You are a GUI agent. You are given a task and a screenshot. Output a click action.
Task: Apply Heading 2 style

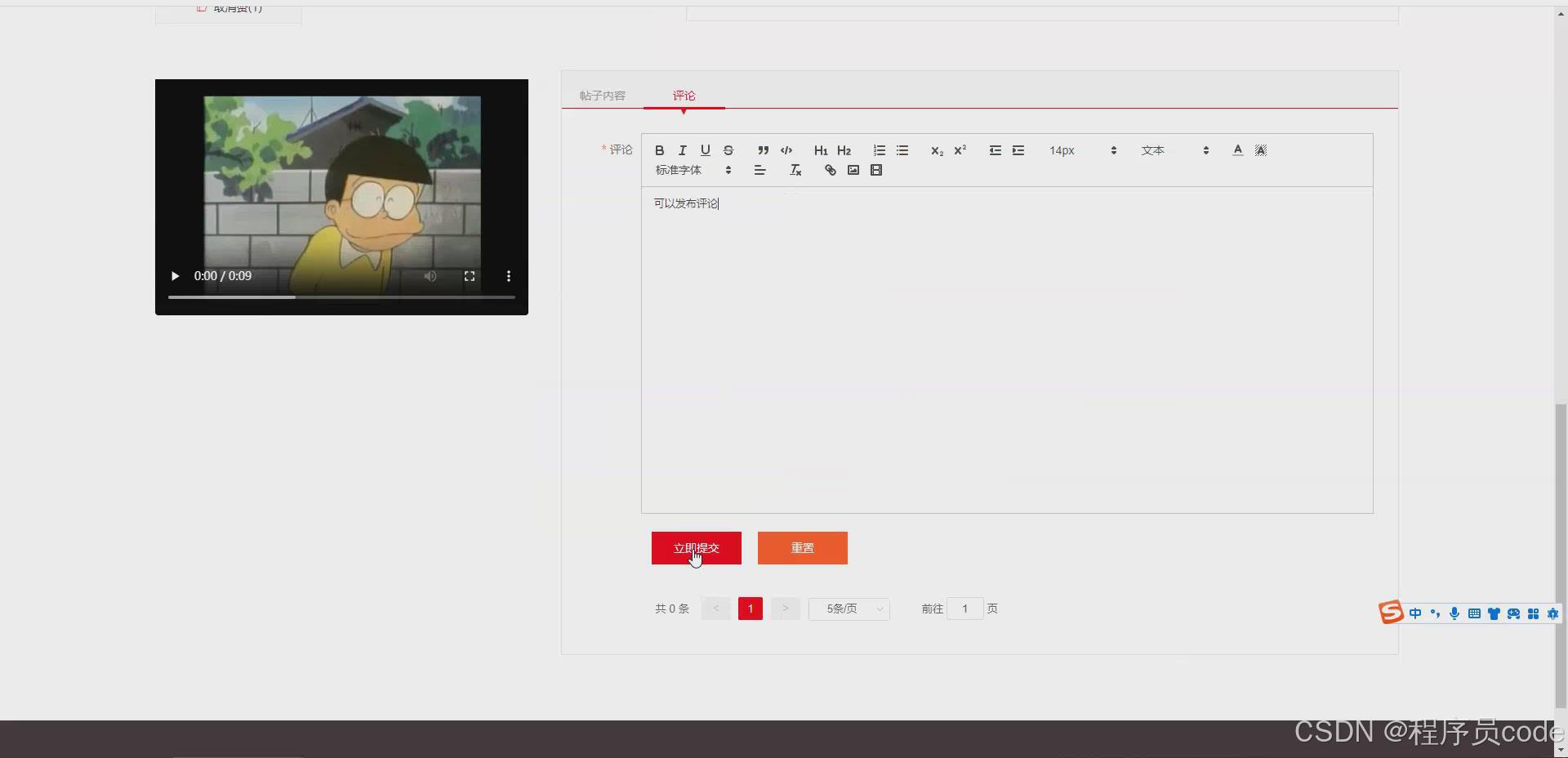click(844, 150)
